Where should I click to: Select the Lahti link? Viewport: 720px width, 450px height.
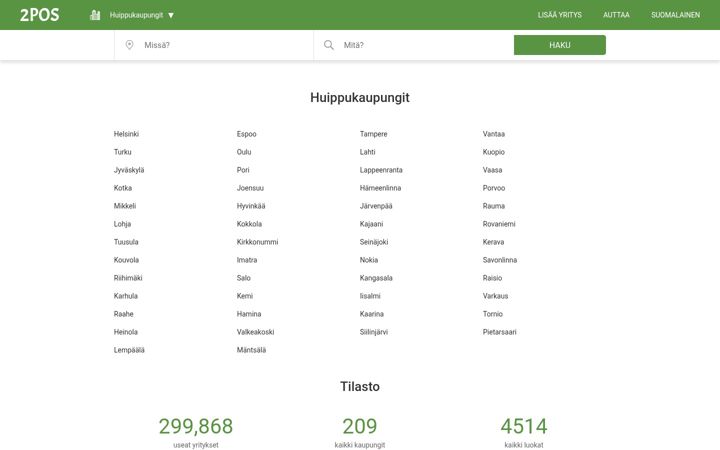tap(367, 152)
